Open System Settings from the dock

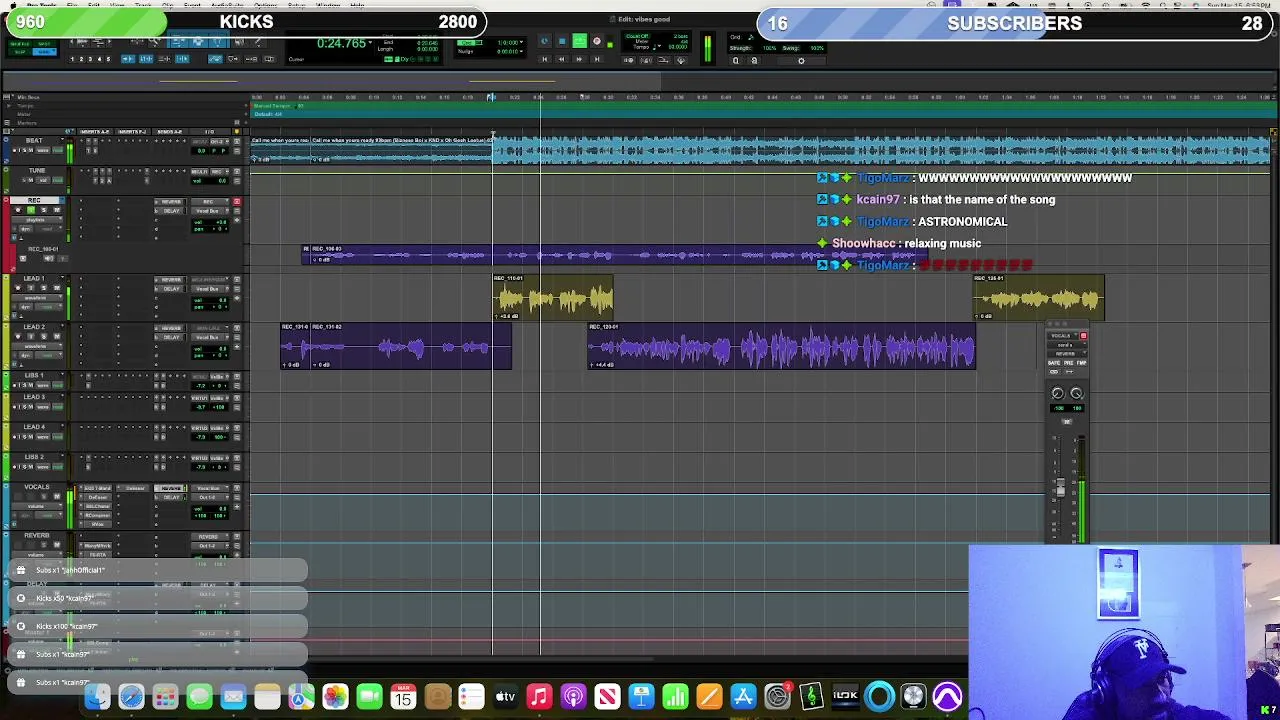click(777, 696)
